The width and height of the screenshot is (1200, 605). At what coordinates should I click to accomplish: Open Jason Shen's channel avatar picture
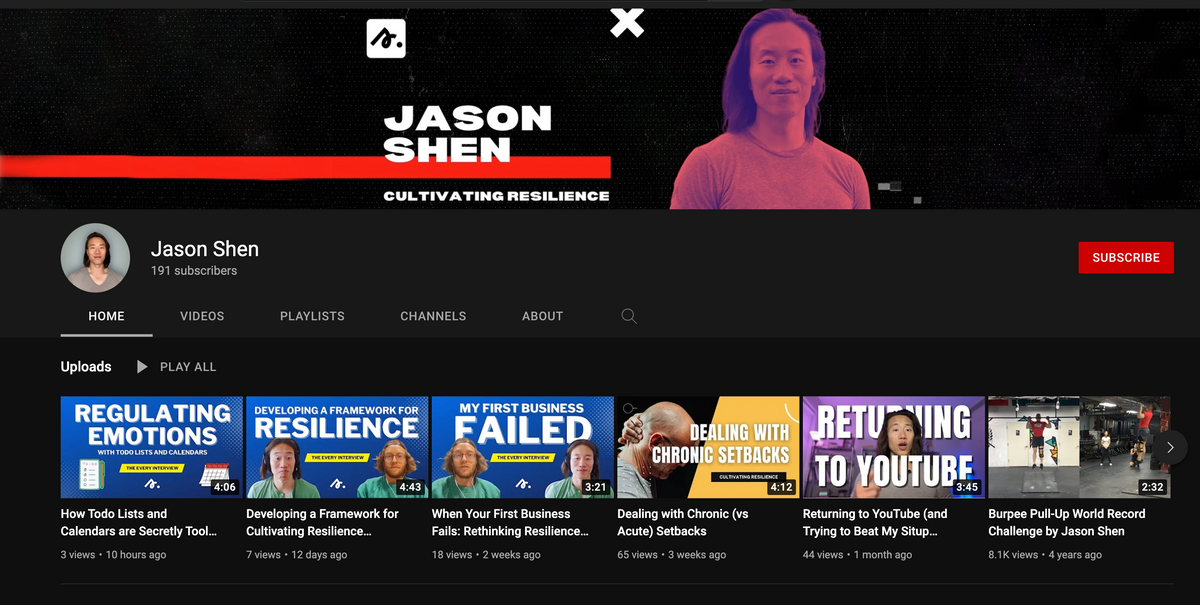click(x=95, y=257)
